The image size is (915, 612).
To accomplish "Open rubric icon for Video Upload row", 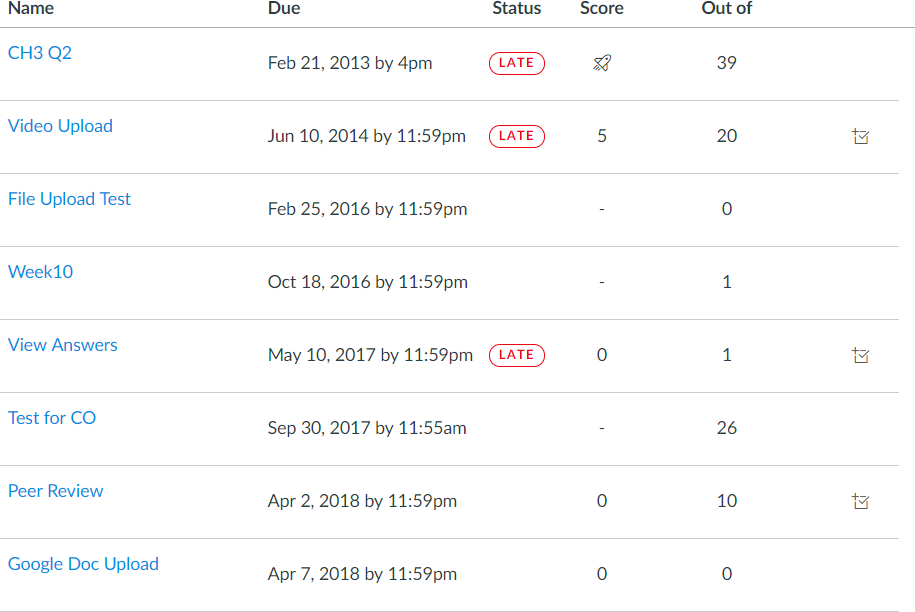I will (860, 136).
